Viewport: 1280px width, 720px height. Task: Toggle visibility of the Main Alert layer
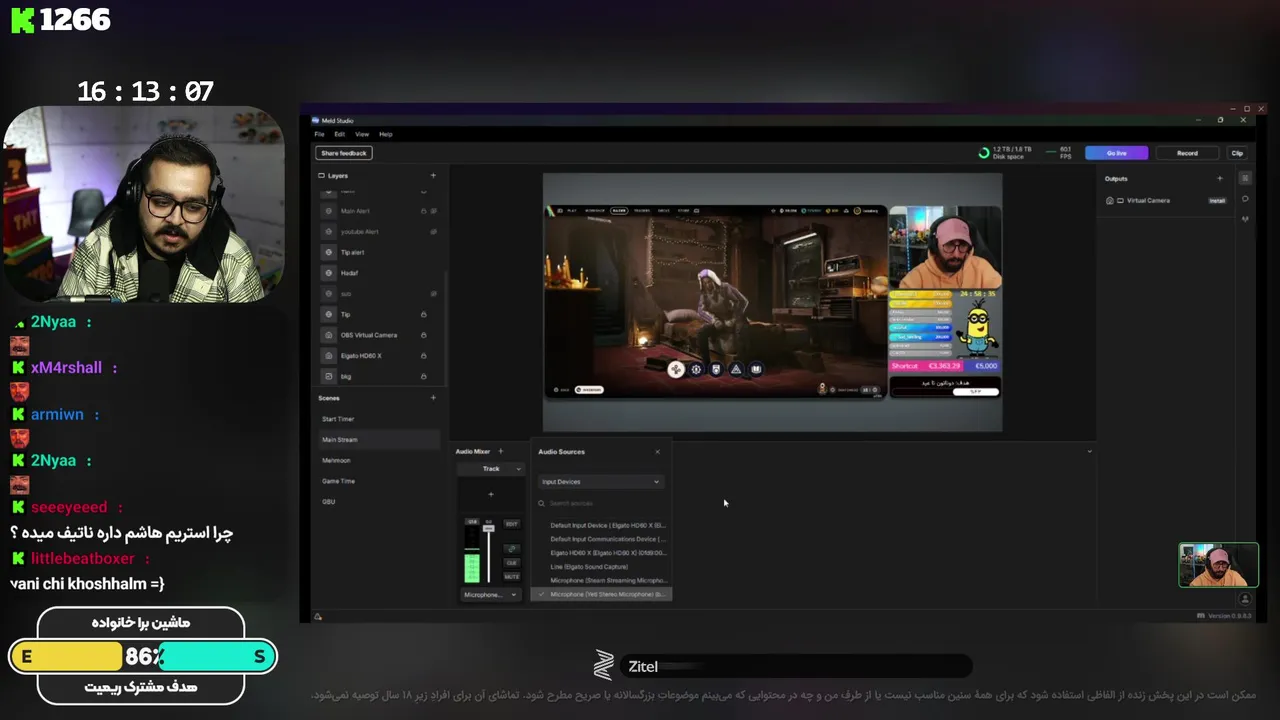click(x=434, y=211)
